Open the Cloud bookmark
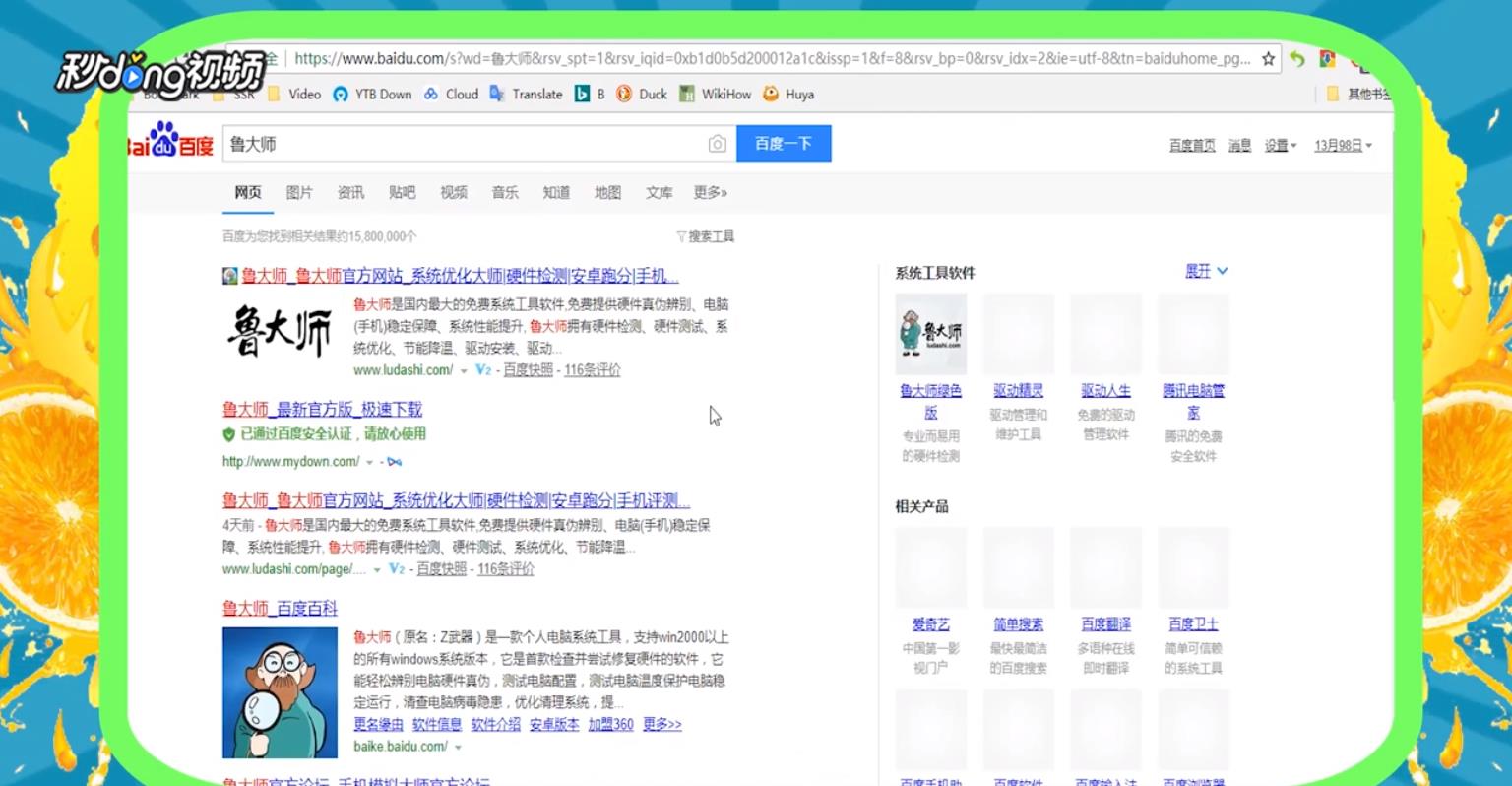Screen dimensions: 1512x786 coord(451,95)
